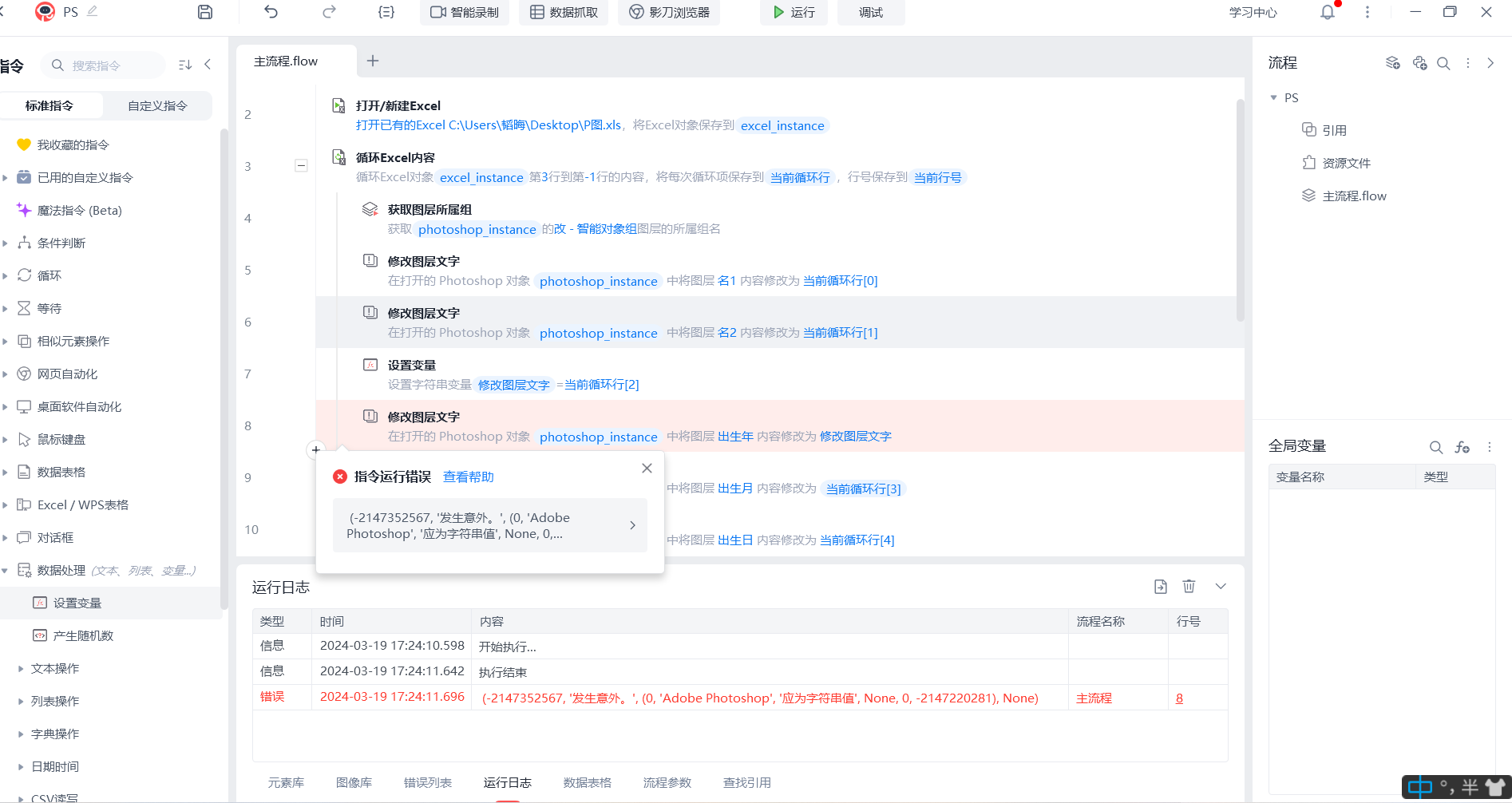This screenshot has height=803, width=1512.
Task: Click the redo arrow icon
Action: pyautogui.click(x=329, y=12)
